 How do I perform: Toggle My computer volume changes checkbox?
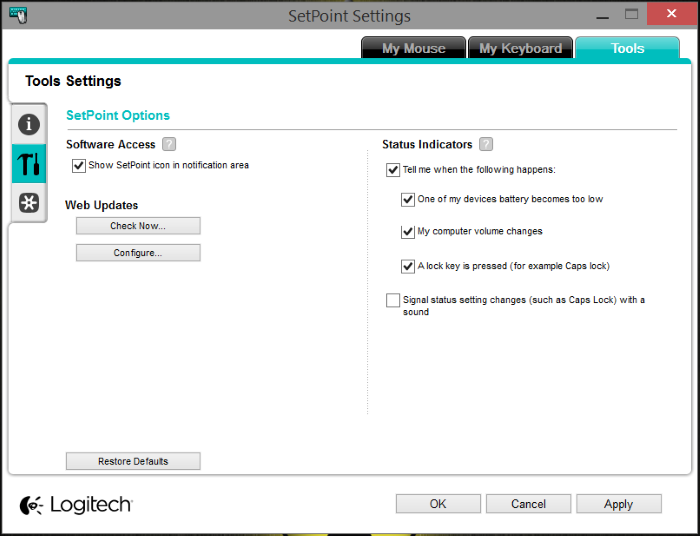[x=408, y=232]
